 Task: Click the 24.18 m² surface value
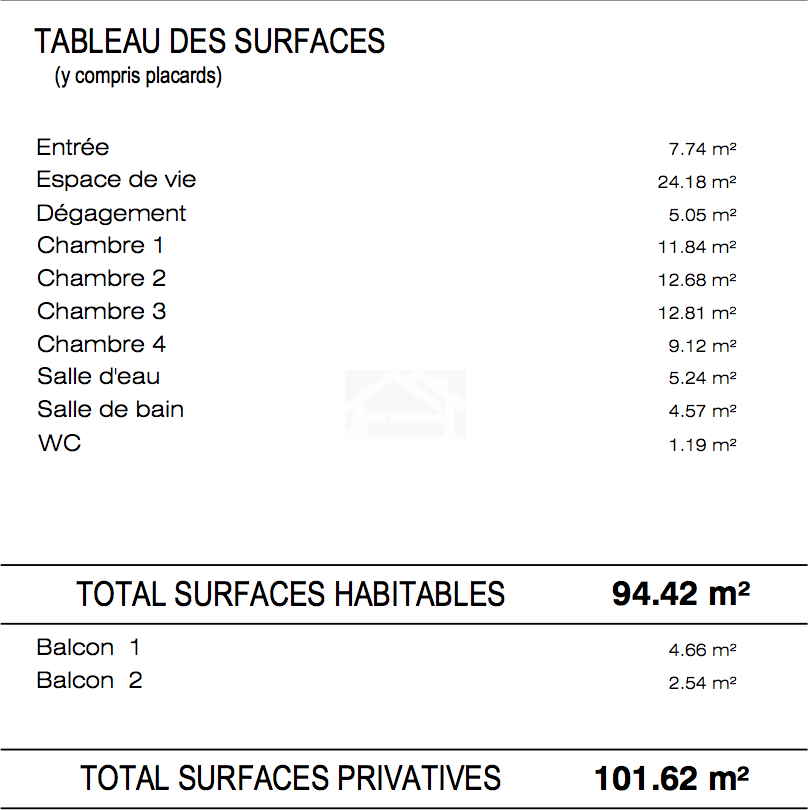click(x=697, y=182)
